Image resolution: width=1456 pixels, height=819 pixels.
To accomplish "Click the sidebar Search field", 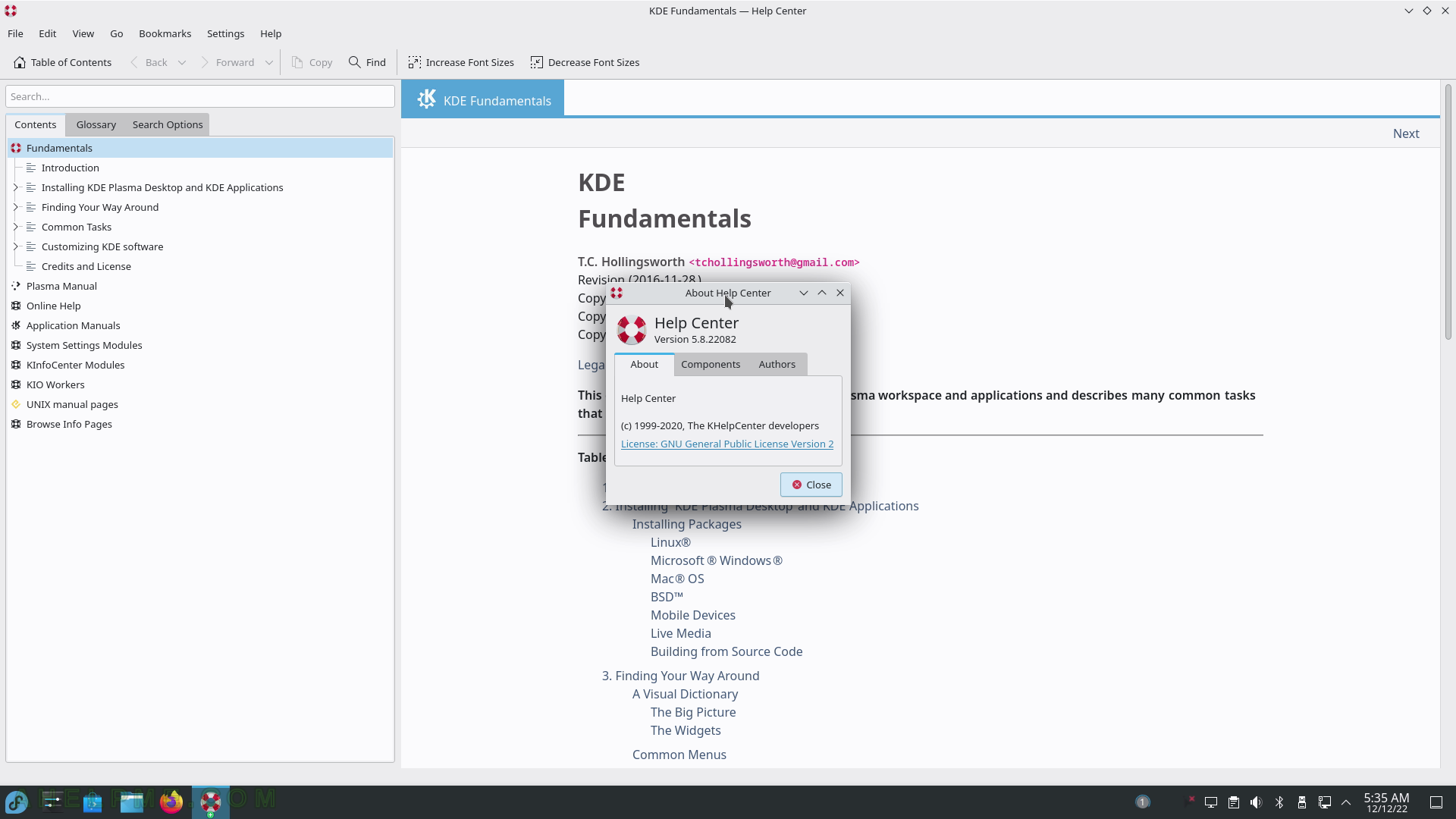I will coord(200,96).
